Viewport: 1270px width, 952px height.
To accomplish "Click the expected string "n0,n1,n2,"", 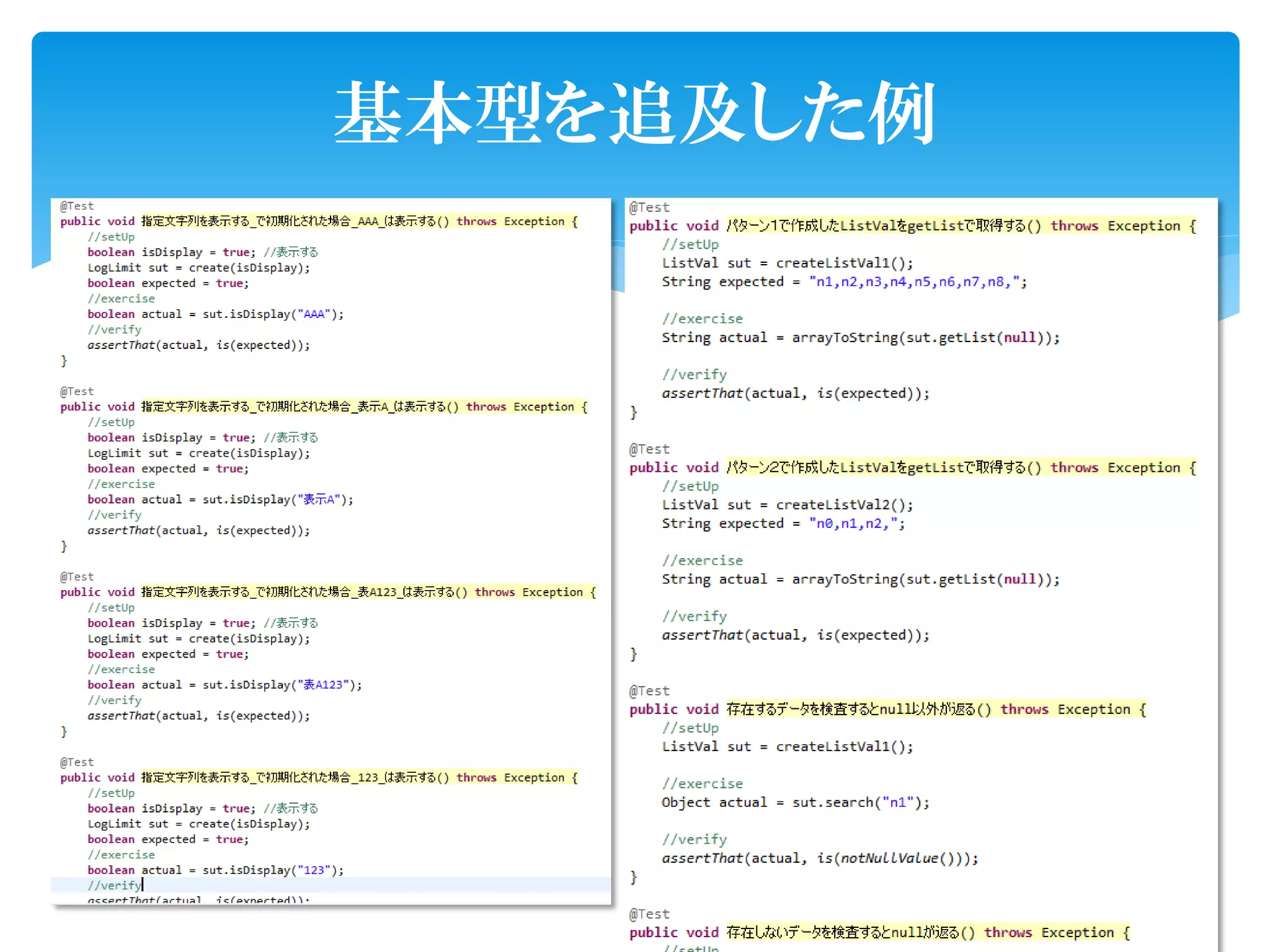I will (x=853, y=524).
